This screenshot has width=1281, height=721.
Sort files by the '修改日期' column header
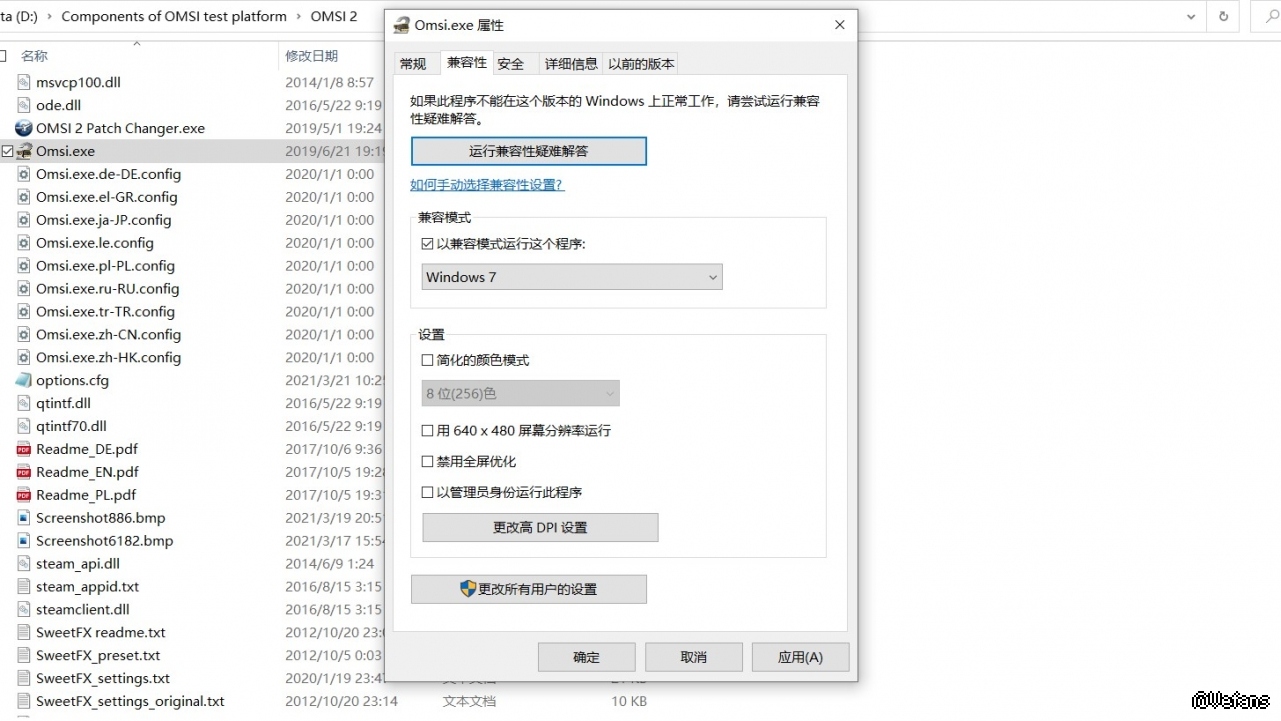click(311, 56)
